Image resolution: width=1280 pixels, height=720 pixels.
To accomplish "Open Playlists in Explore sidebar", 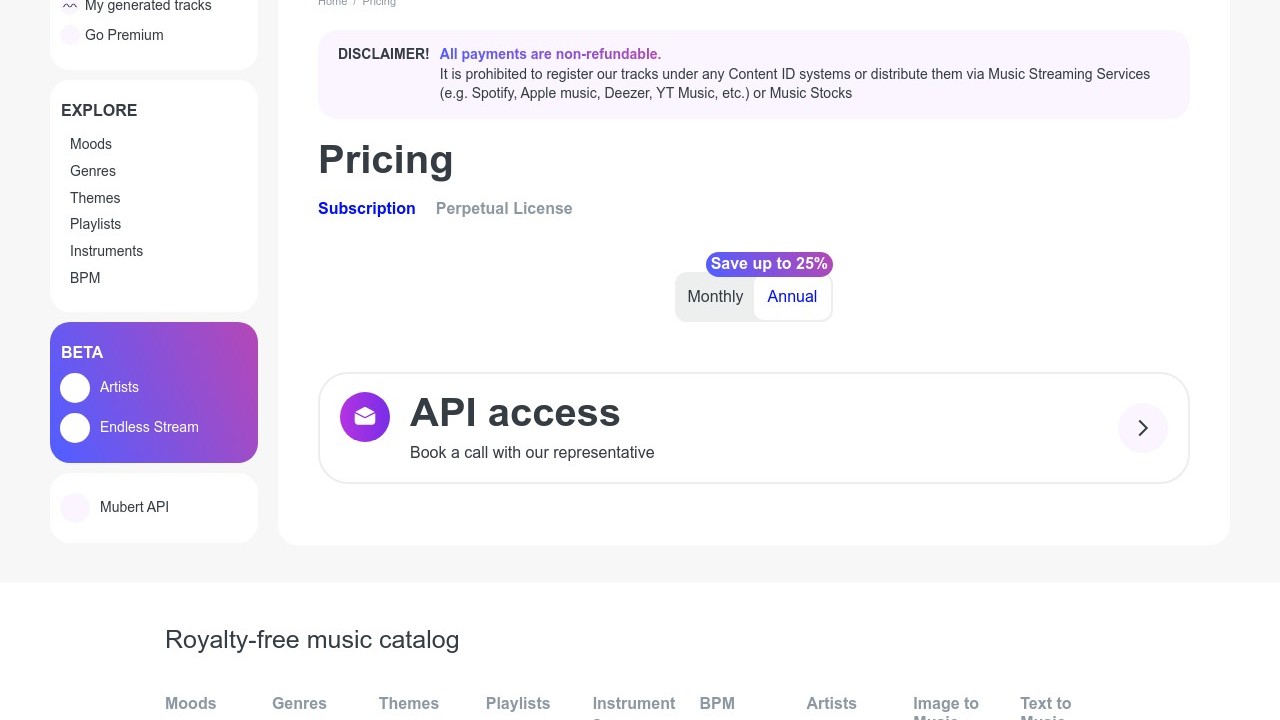I will point(95,224).
